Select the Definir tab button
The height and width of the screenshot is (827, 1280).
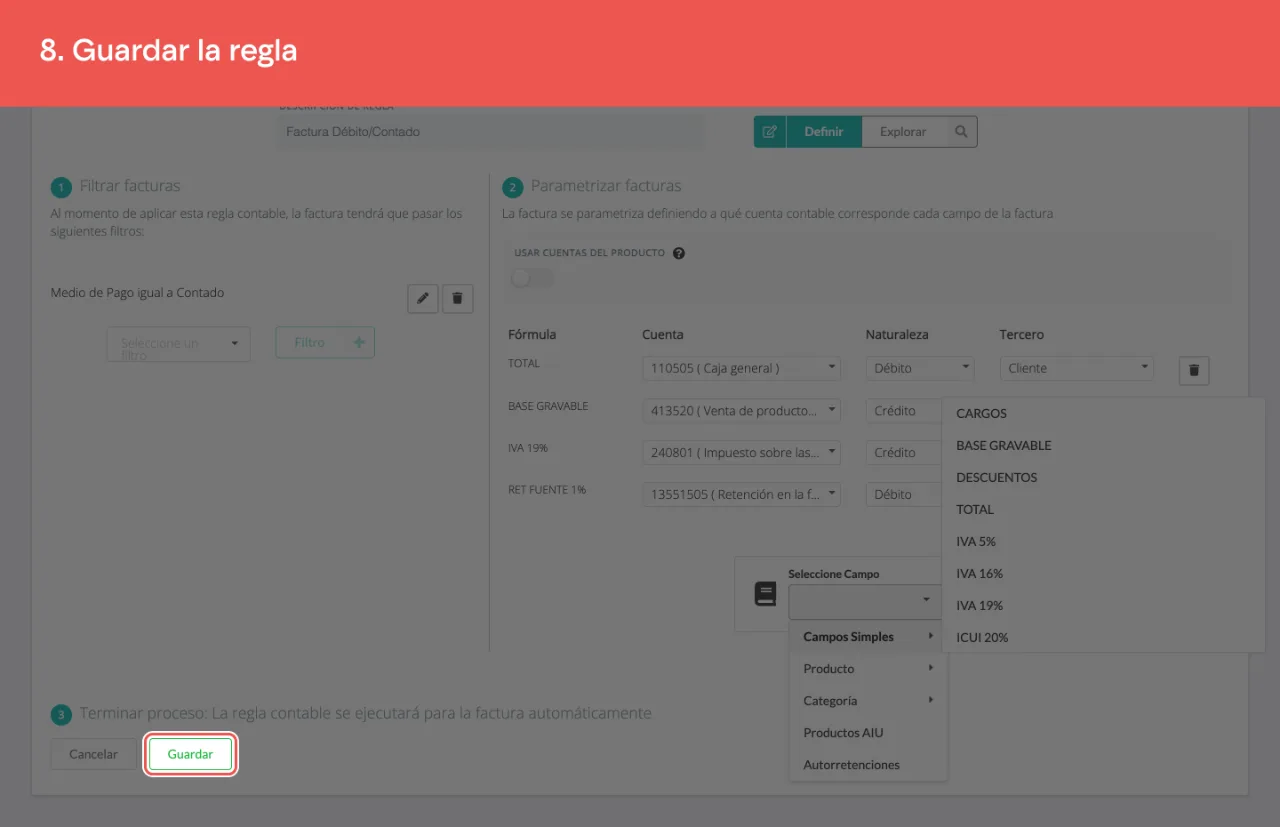tap(824, 131)
